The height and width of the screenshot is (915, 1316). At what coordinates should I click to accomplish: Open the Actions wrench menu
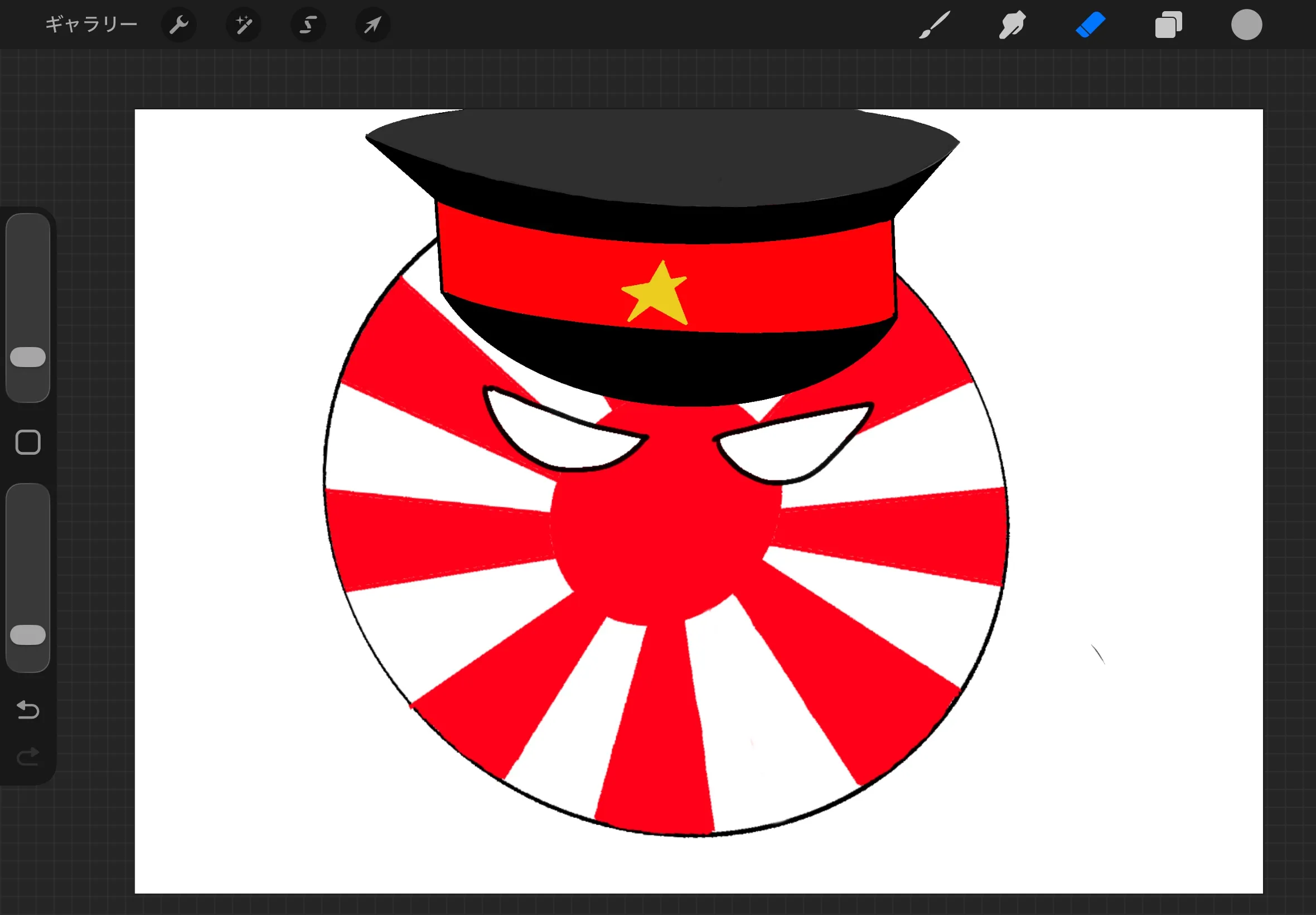click(x=179, y=25)
